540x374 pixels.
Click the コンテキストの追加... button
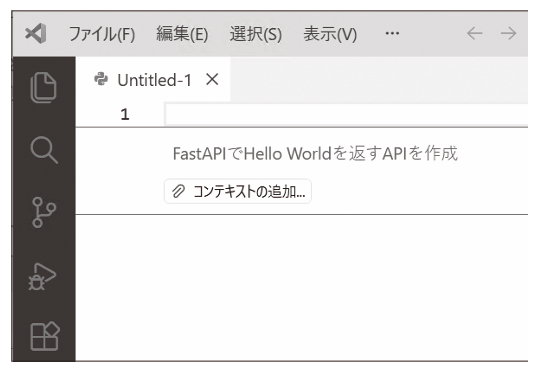[238, 191]
